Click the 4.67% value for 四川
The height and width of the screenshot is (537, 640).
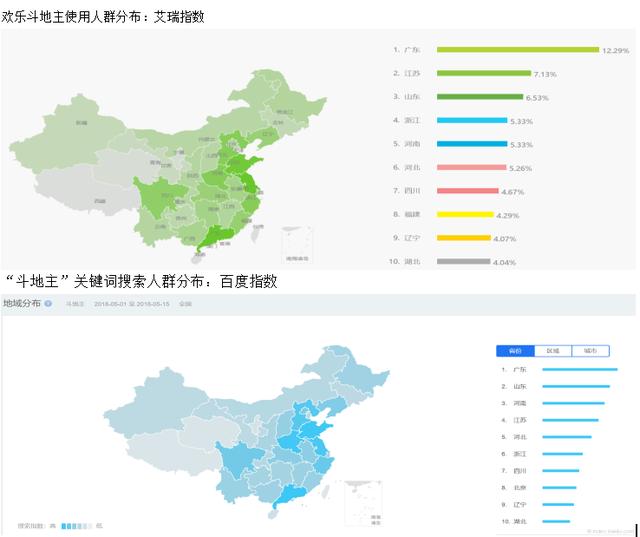click(513, 192)
